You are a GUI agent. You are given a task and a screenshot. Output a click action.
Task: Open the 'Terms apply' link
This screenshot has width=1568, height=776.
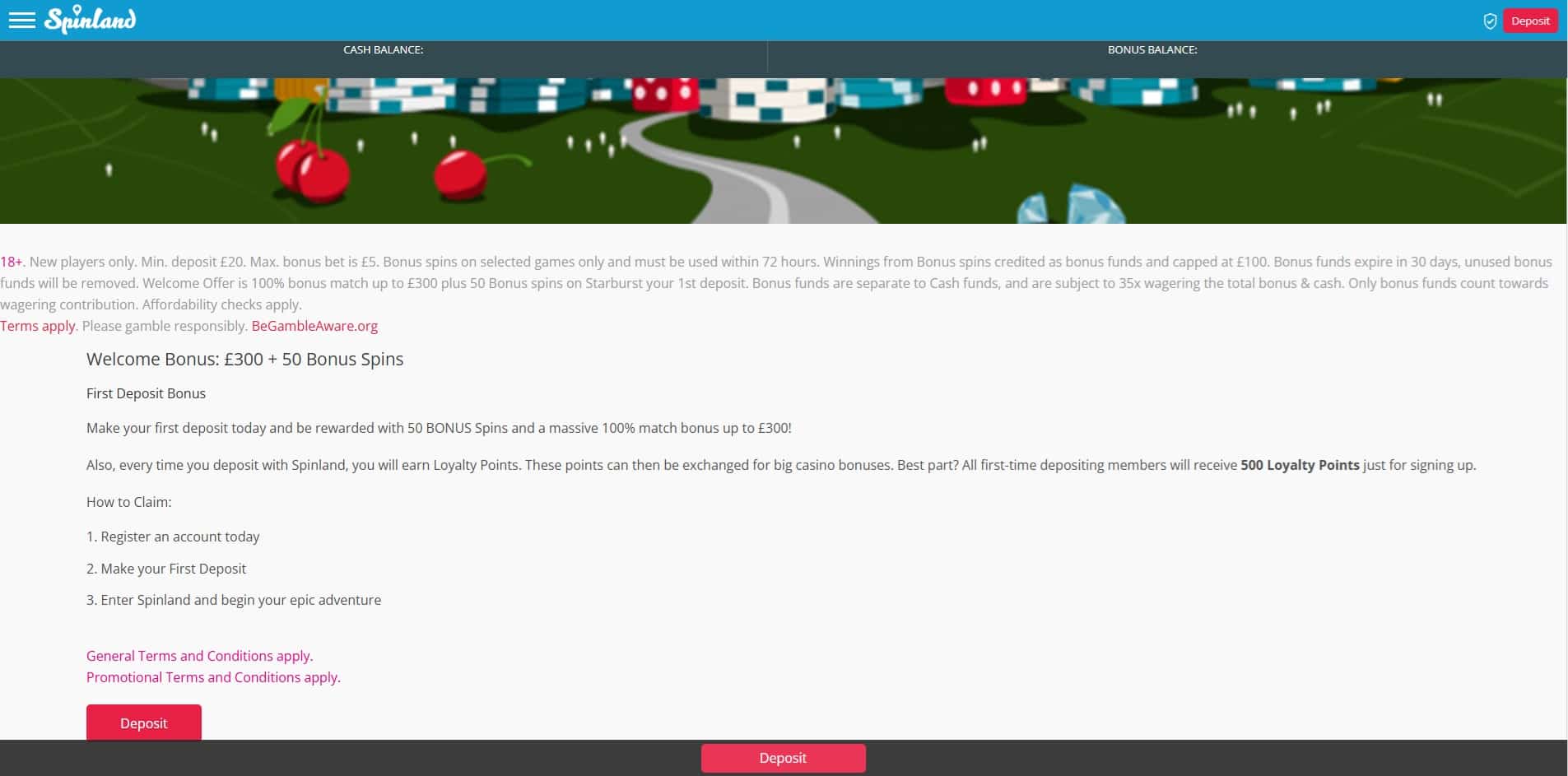point(38,326)
